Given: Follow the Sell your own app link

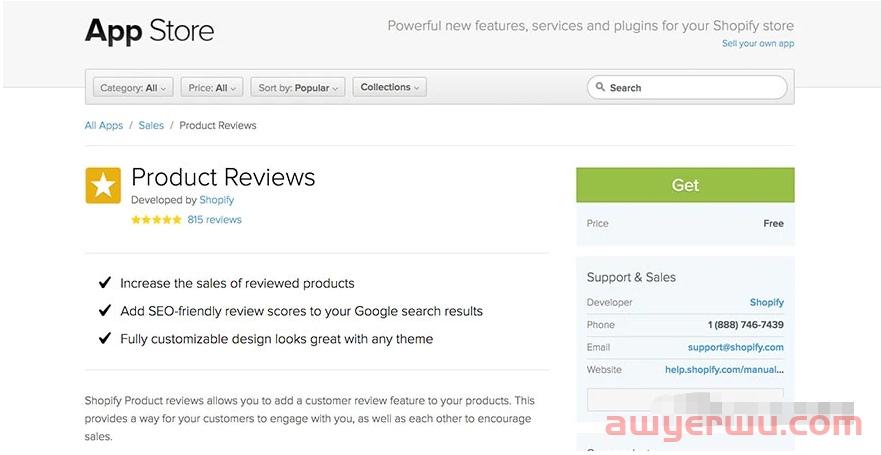Looking at the screenshot, I should point(757,44).
